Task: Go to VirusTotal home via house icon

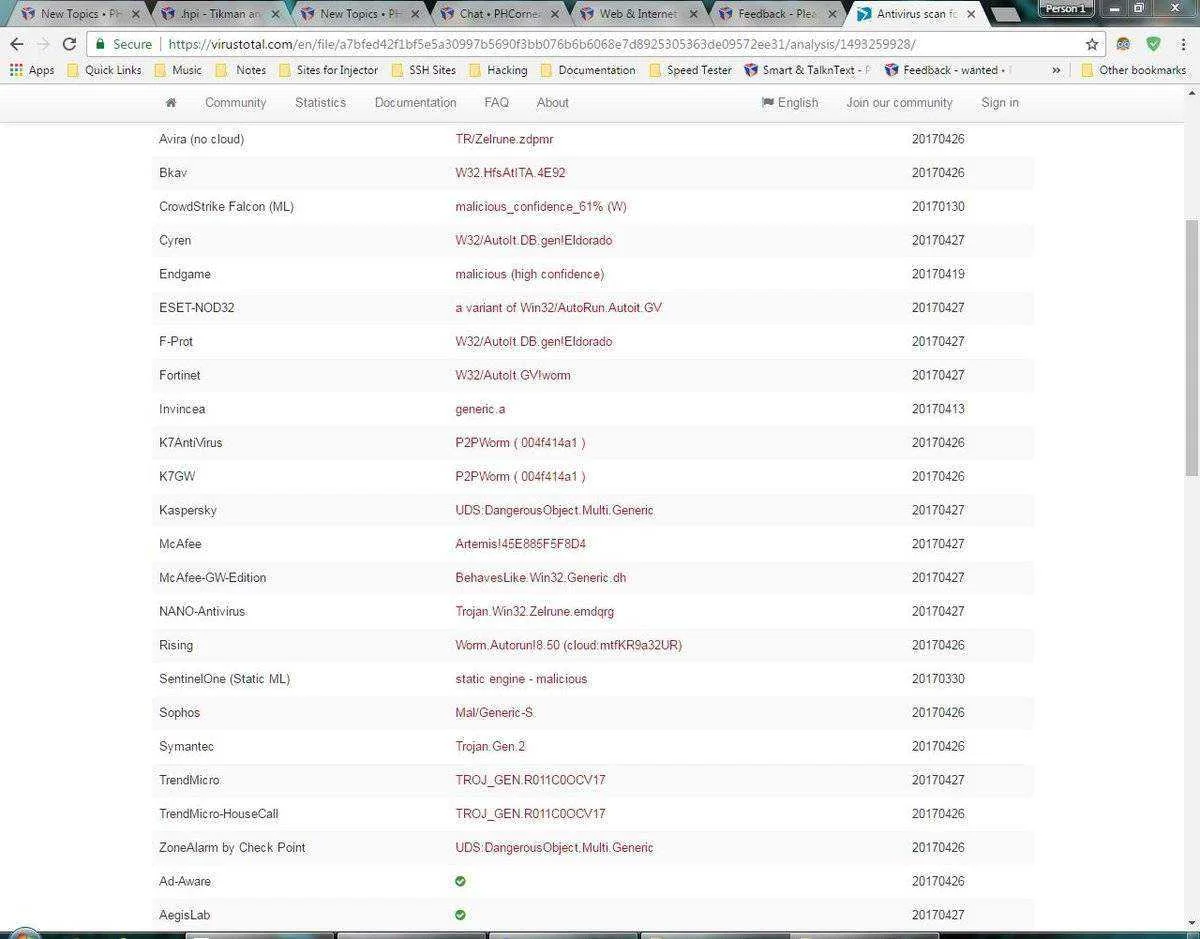Action: coord(171,102)
